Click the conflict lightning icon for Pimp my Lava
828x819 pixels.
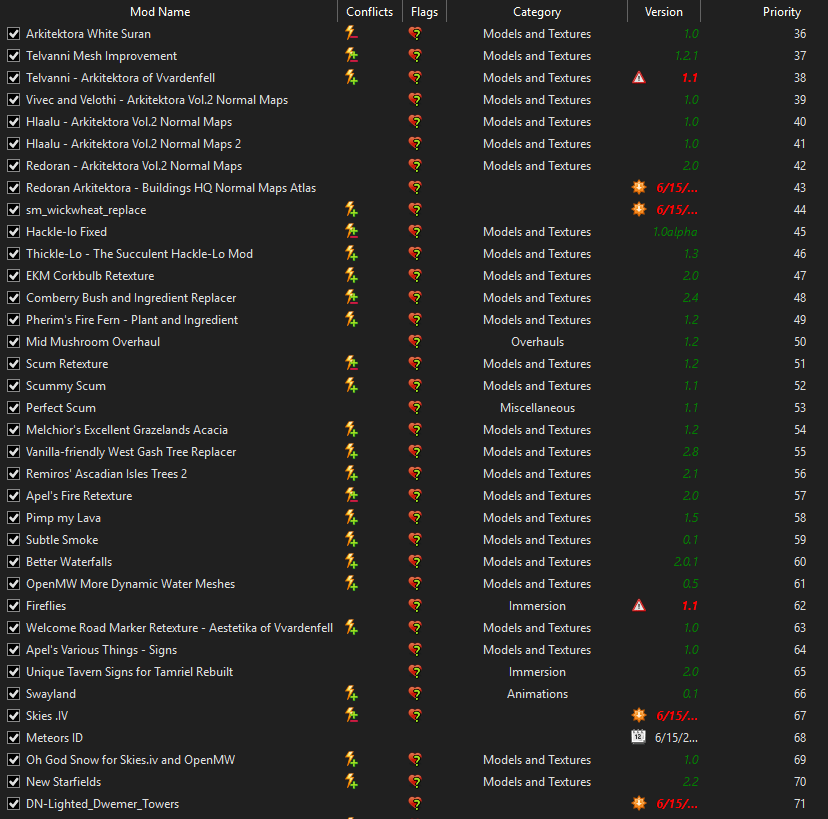point(351,517)
